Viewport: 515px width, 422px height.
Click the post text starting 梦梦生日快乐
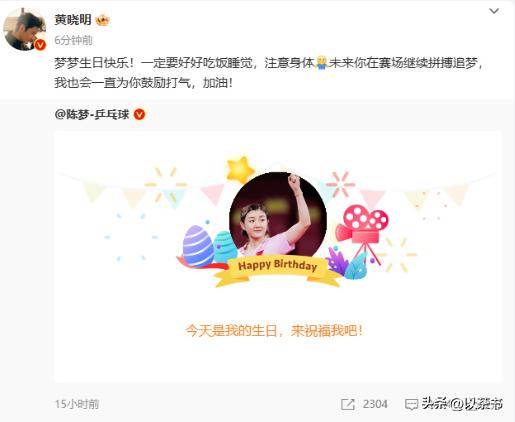[x=268, y=73]
